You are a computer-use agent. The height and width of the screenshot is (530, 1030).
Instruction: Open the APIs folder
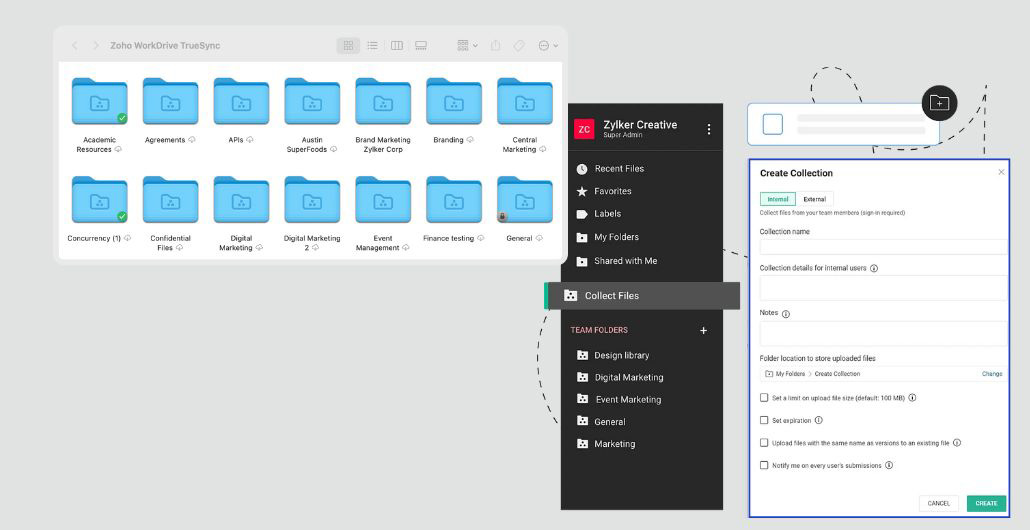click(x=241, y=102)
